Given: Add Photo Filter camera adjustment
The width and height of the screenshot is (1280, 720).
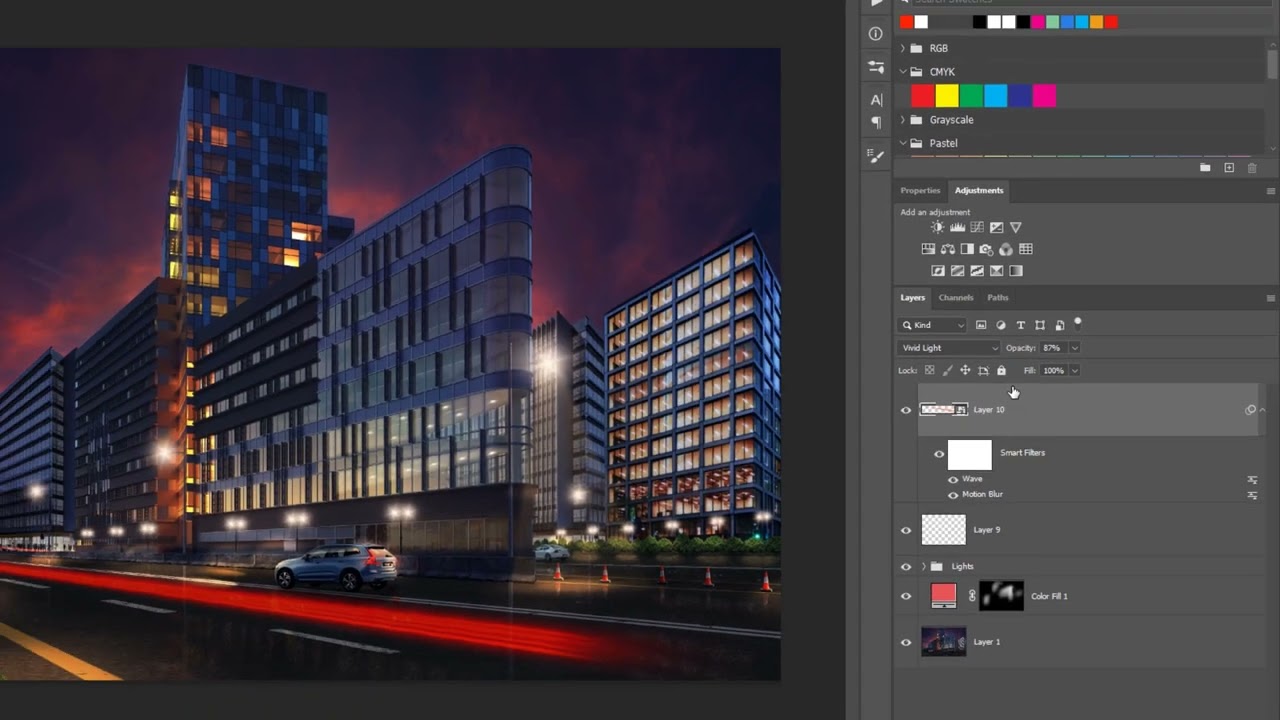Looking at the screenshot, I should (x=986, y=249).
